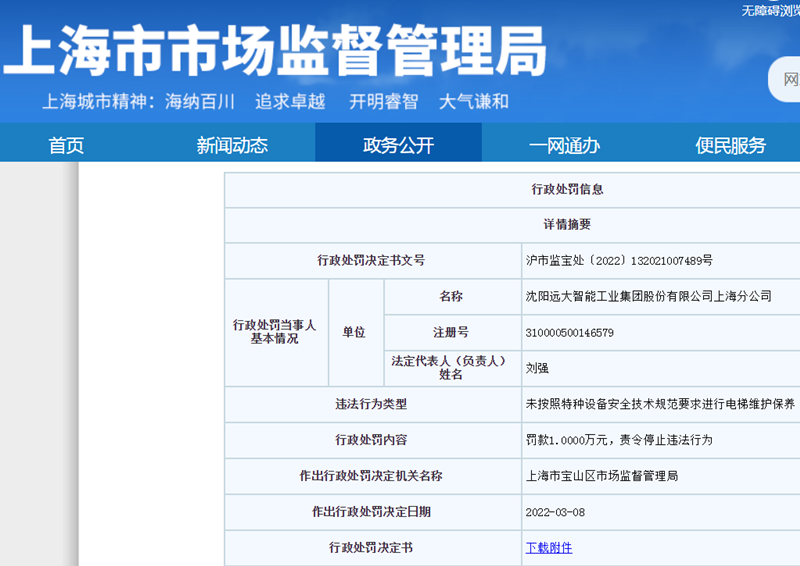Click the 行政处罚决定书 label cell
Image resolution: width=800 pixels, height=566 pixels.
pos(371,548)
